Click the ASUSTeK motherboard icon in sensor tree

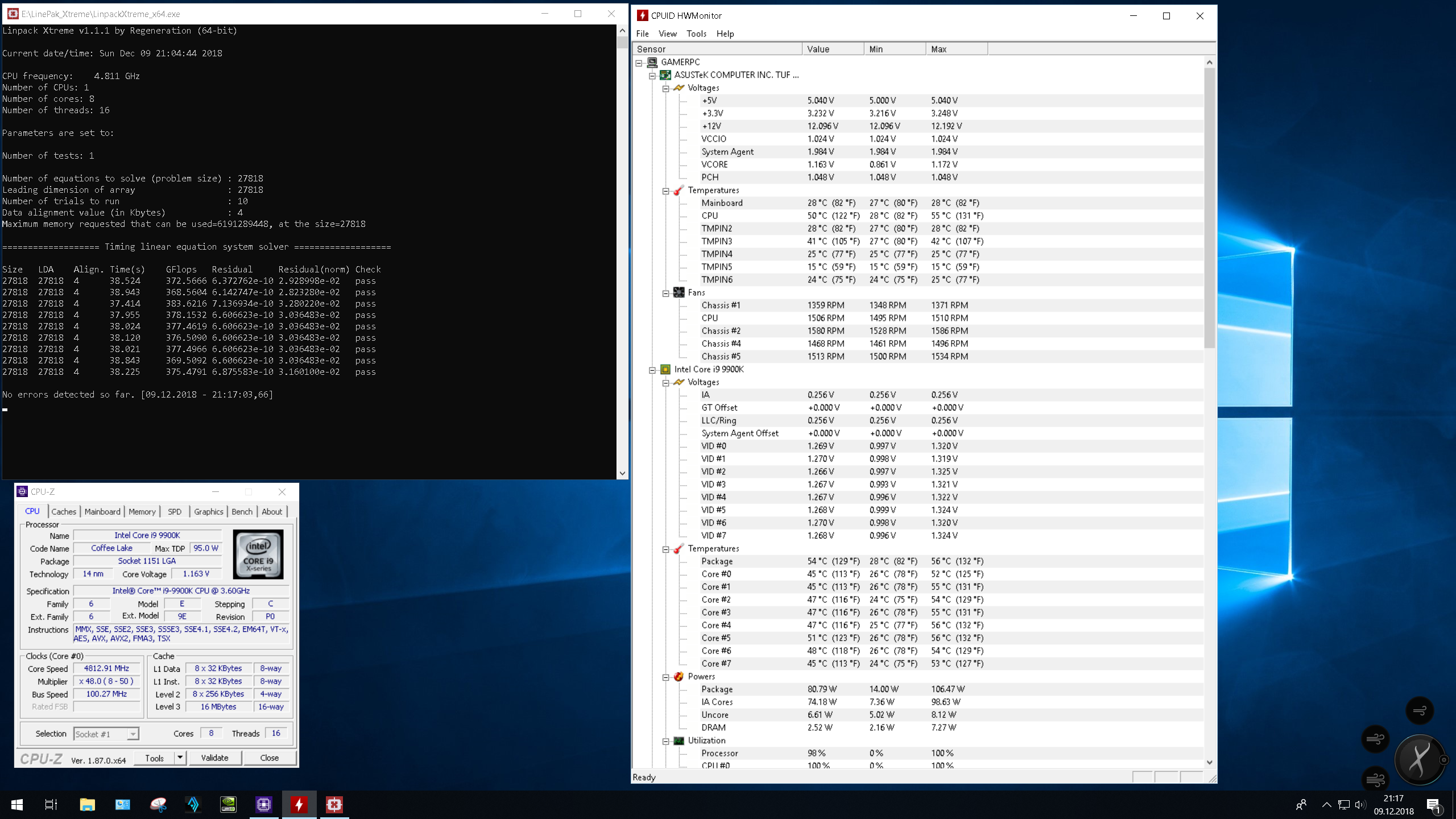click(665, 75)
